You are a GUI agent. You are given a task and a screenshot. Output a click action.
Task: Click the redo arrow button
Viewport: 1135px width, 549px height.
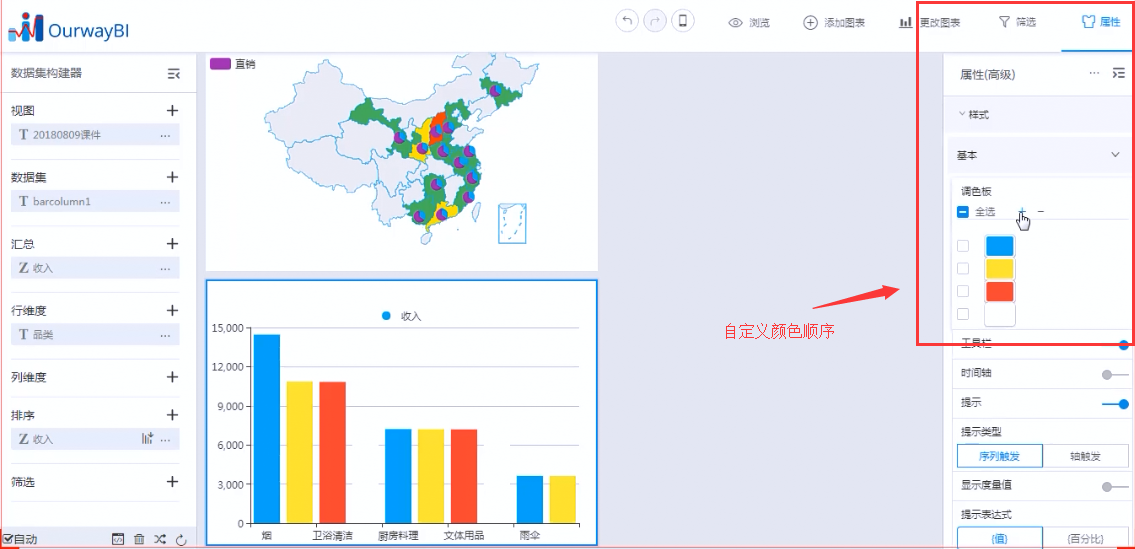click(655, 21)
